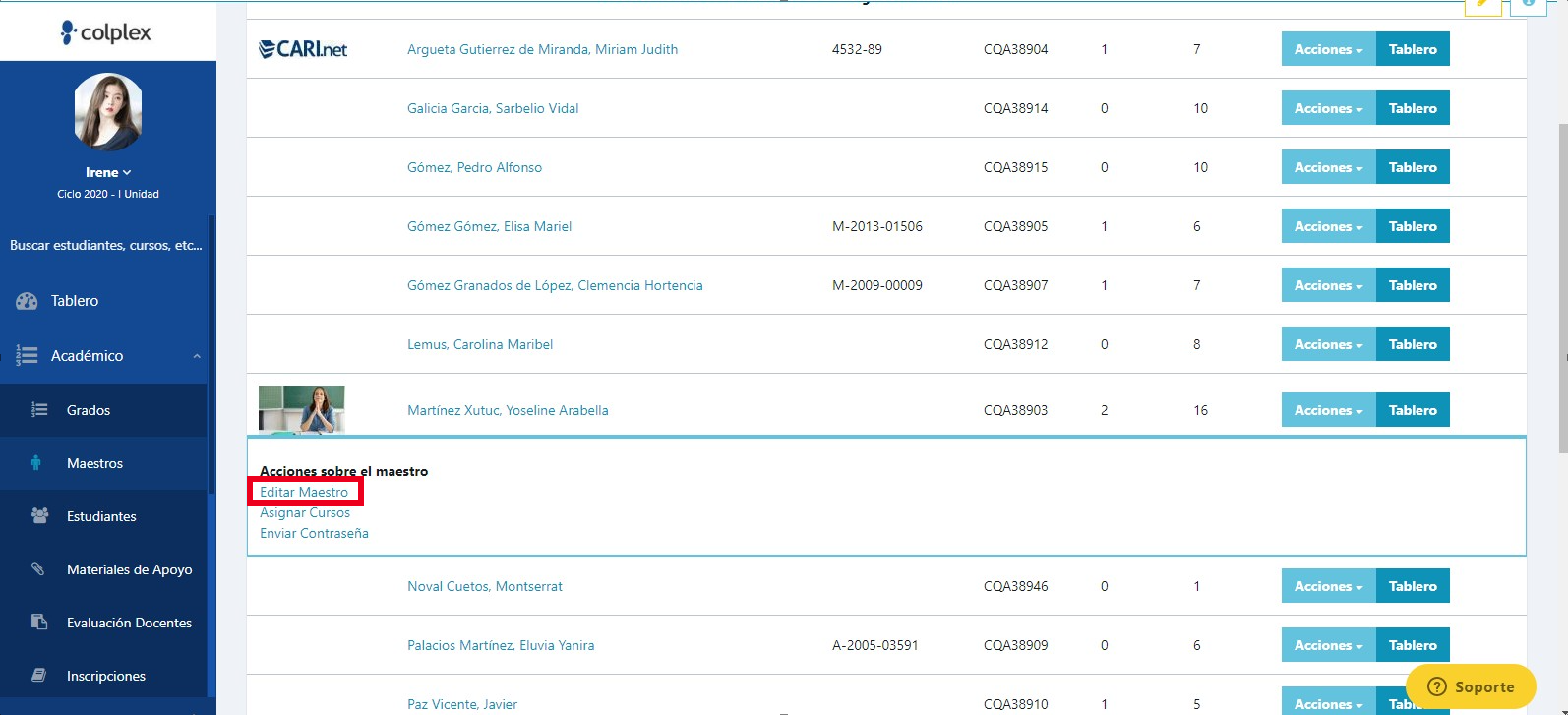Click the Tablero dashboard icon in sidebar

[x=27, y=301]
